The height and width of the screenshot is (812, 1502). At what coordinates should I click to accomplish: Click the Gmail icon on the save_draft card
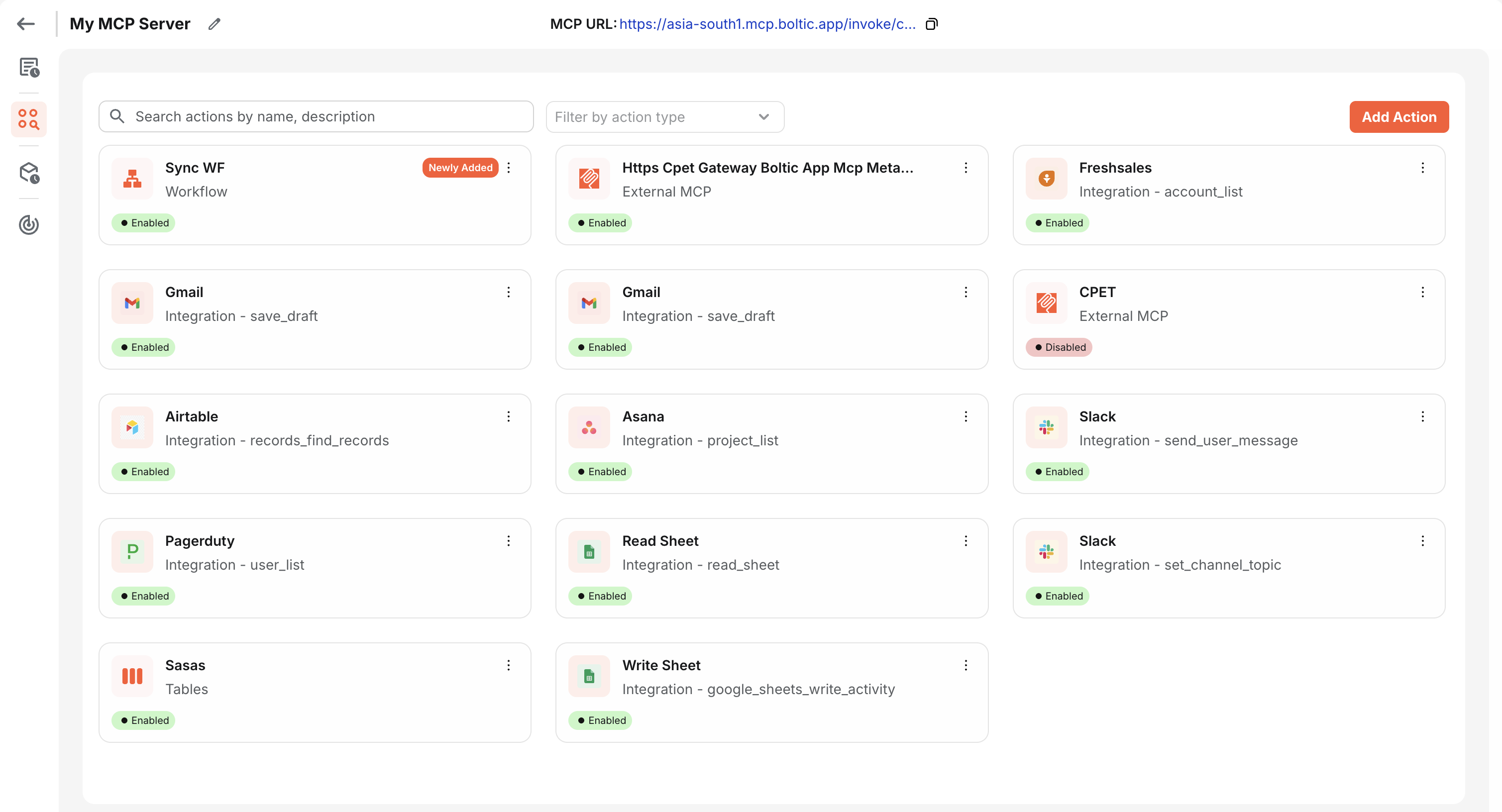(x=132, y=303)
